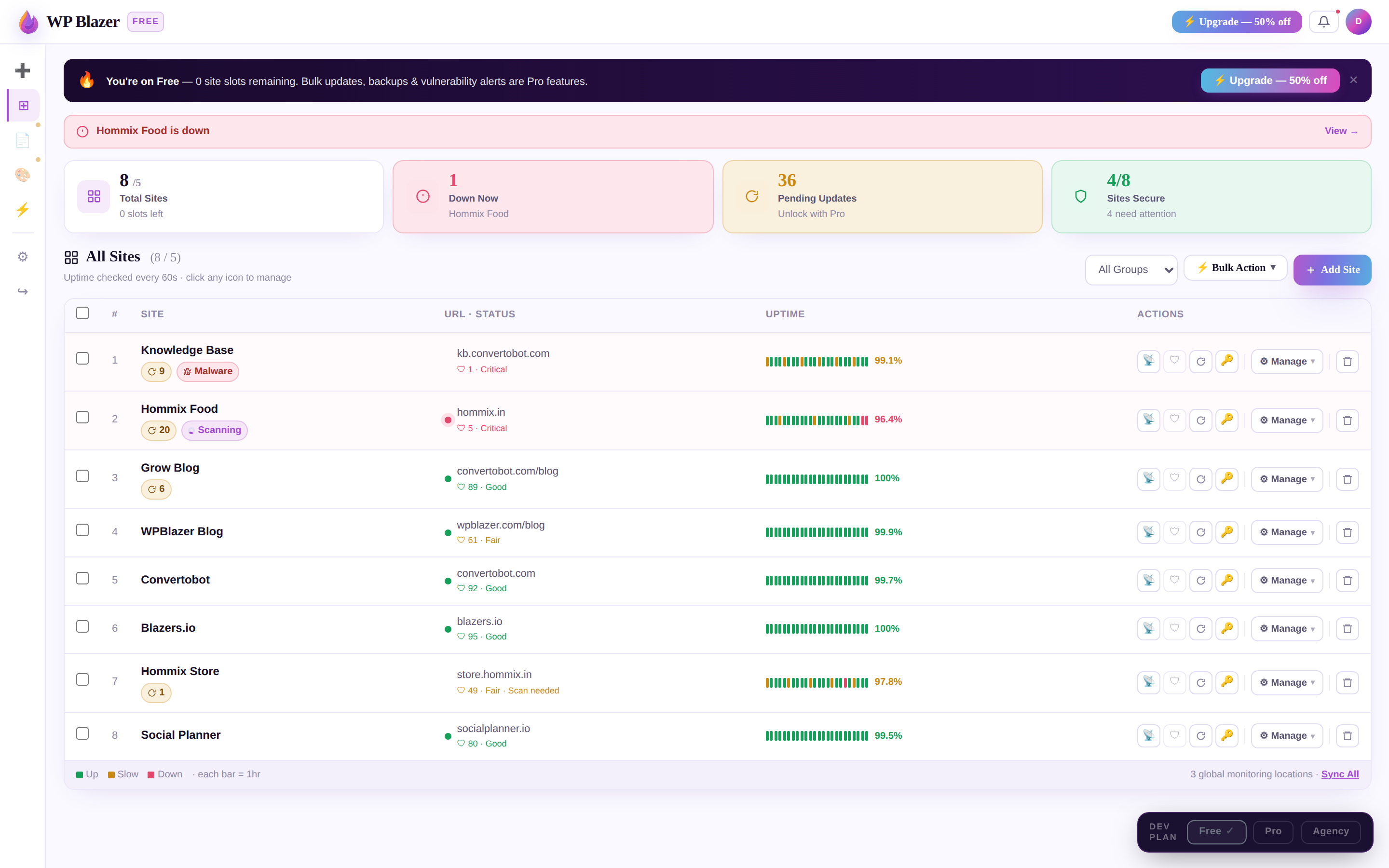
Task: Open the user avatar D menu
Action: 1358,22
